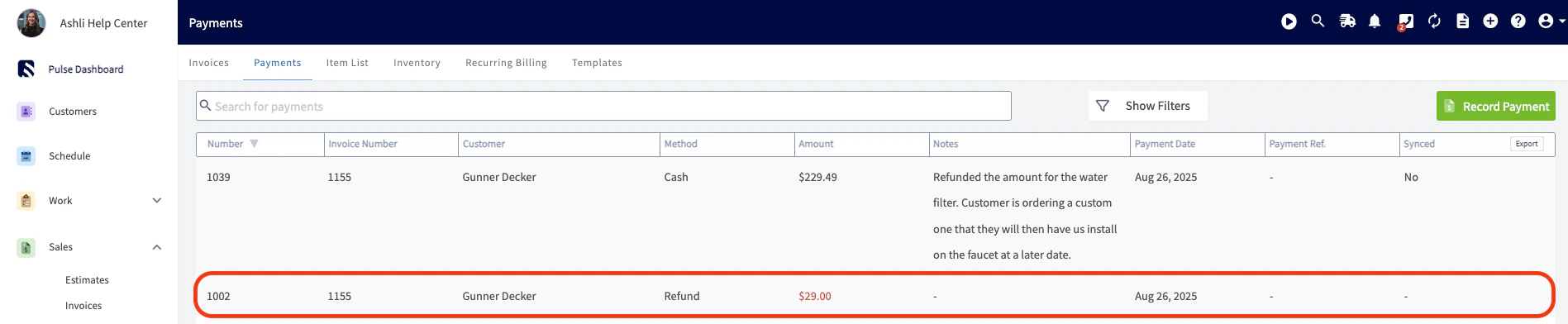The image size is (1568, 324).
Task: Click the Ashli Help Center name
Action: 103,23
